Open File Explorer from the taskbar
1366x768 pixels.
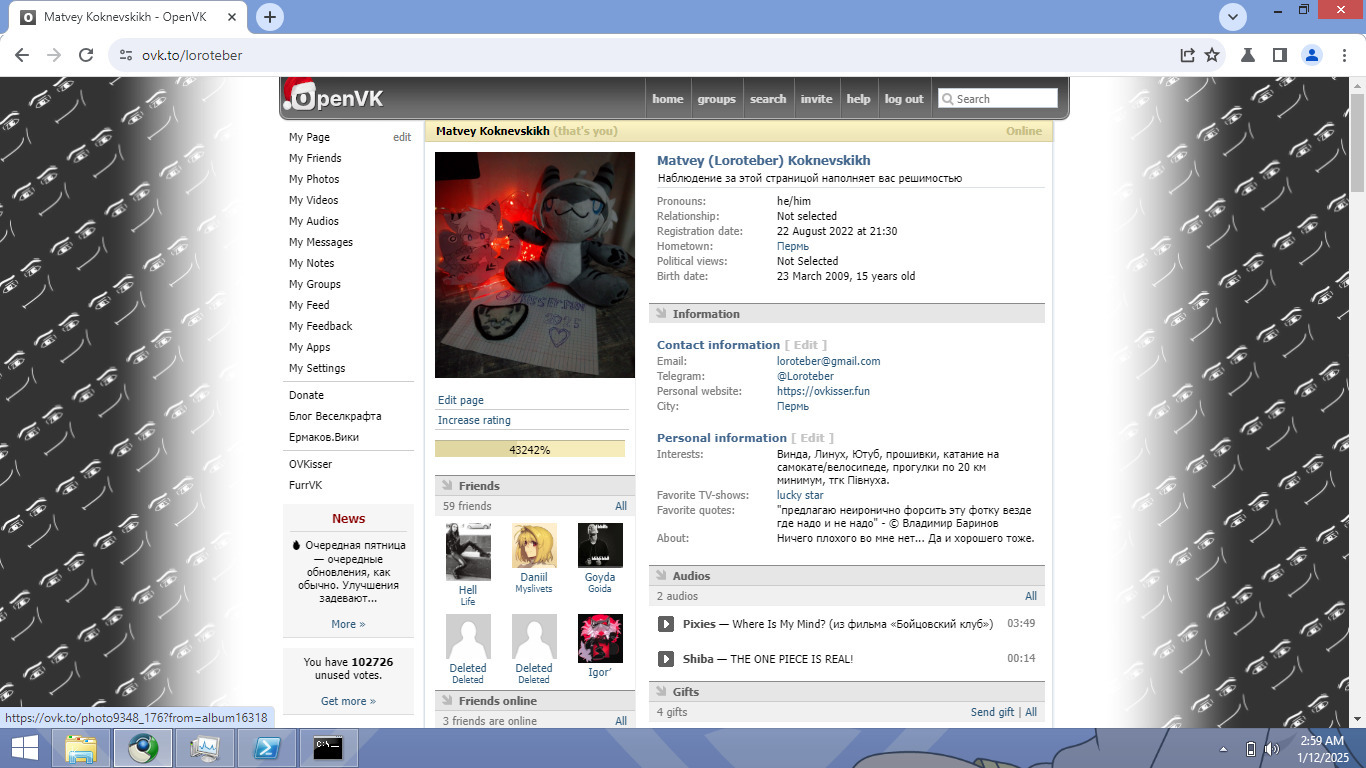(81, 748)
